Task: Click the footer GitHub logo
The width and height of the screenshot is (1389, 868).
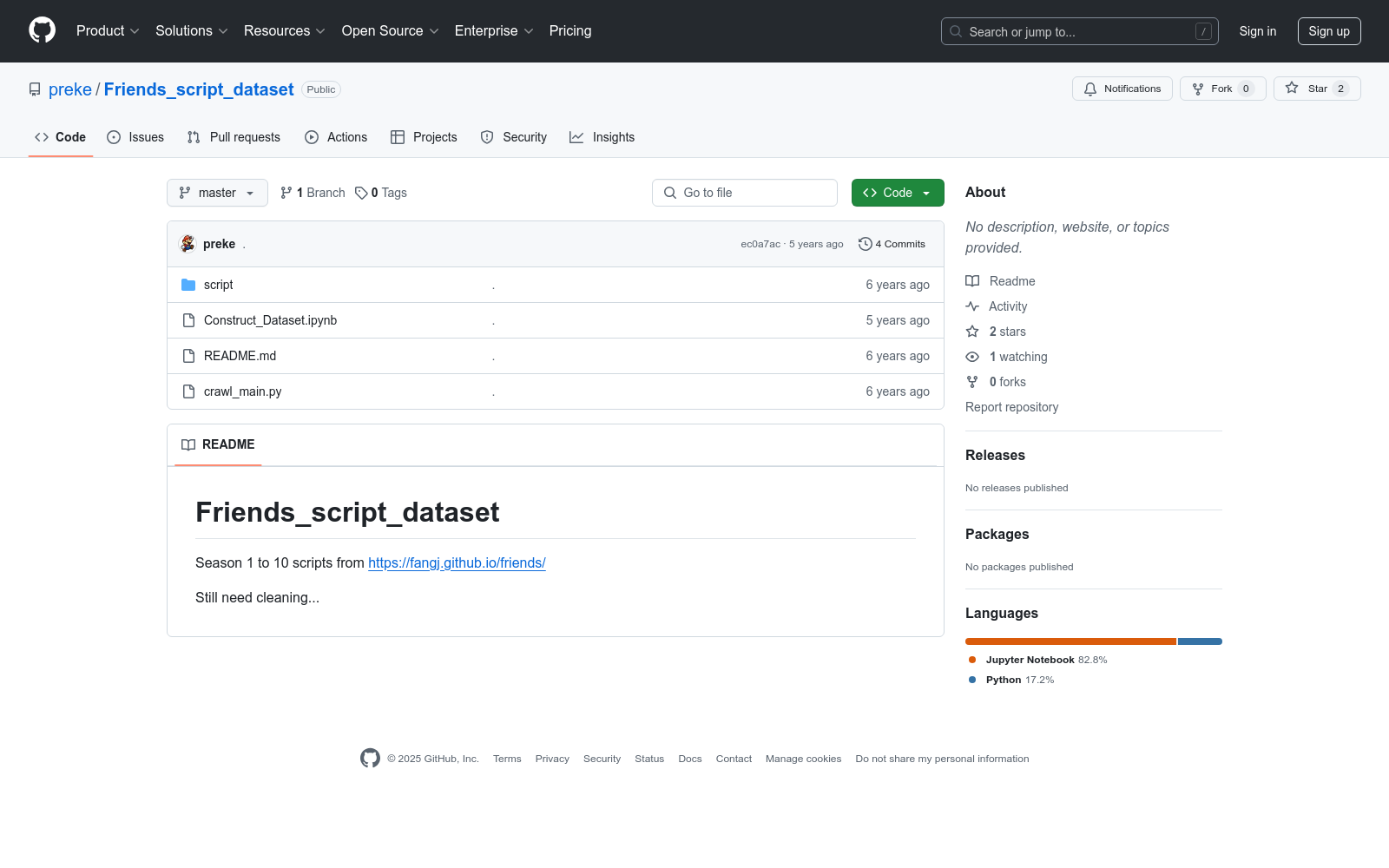Action: [370, 758]
